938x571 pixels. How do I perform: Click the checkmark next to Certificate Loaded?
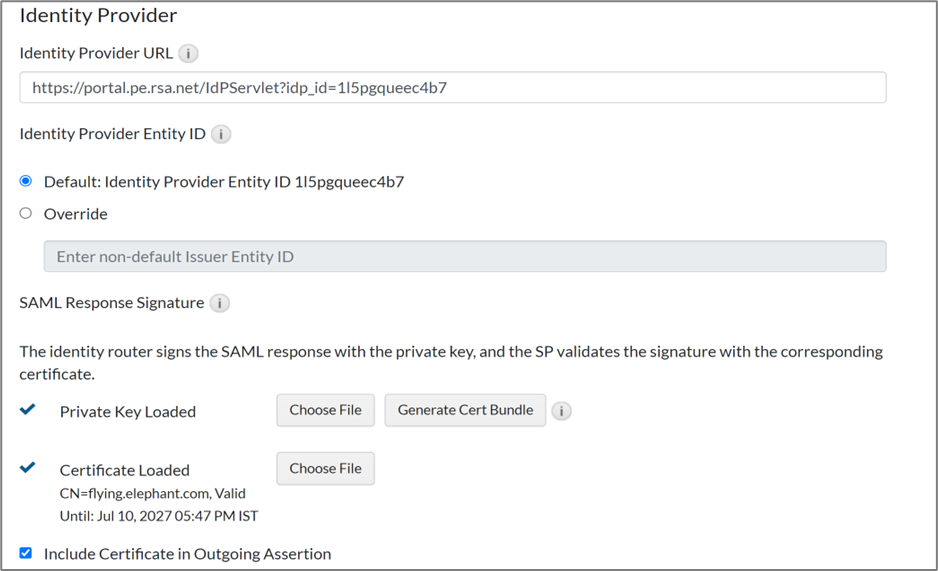point(28,468)
